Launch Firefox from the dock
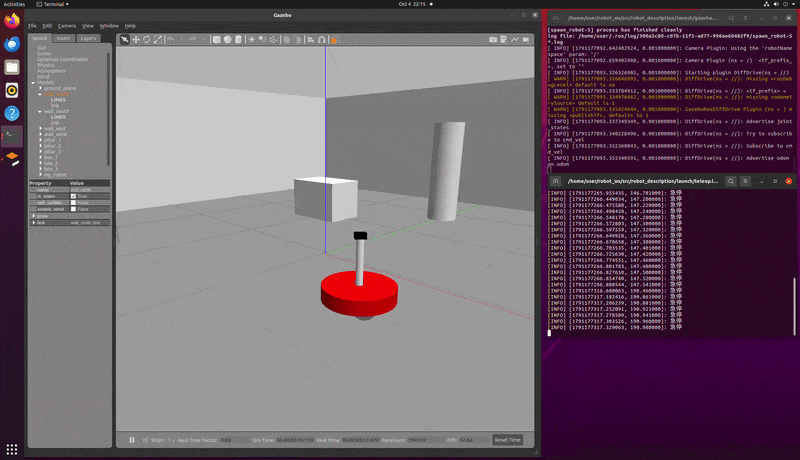 coord(12,21)
